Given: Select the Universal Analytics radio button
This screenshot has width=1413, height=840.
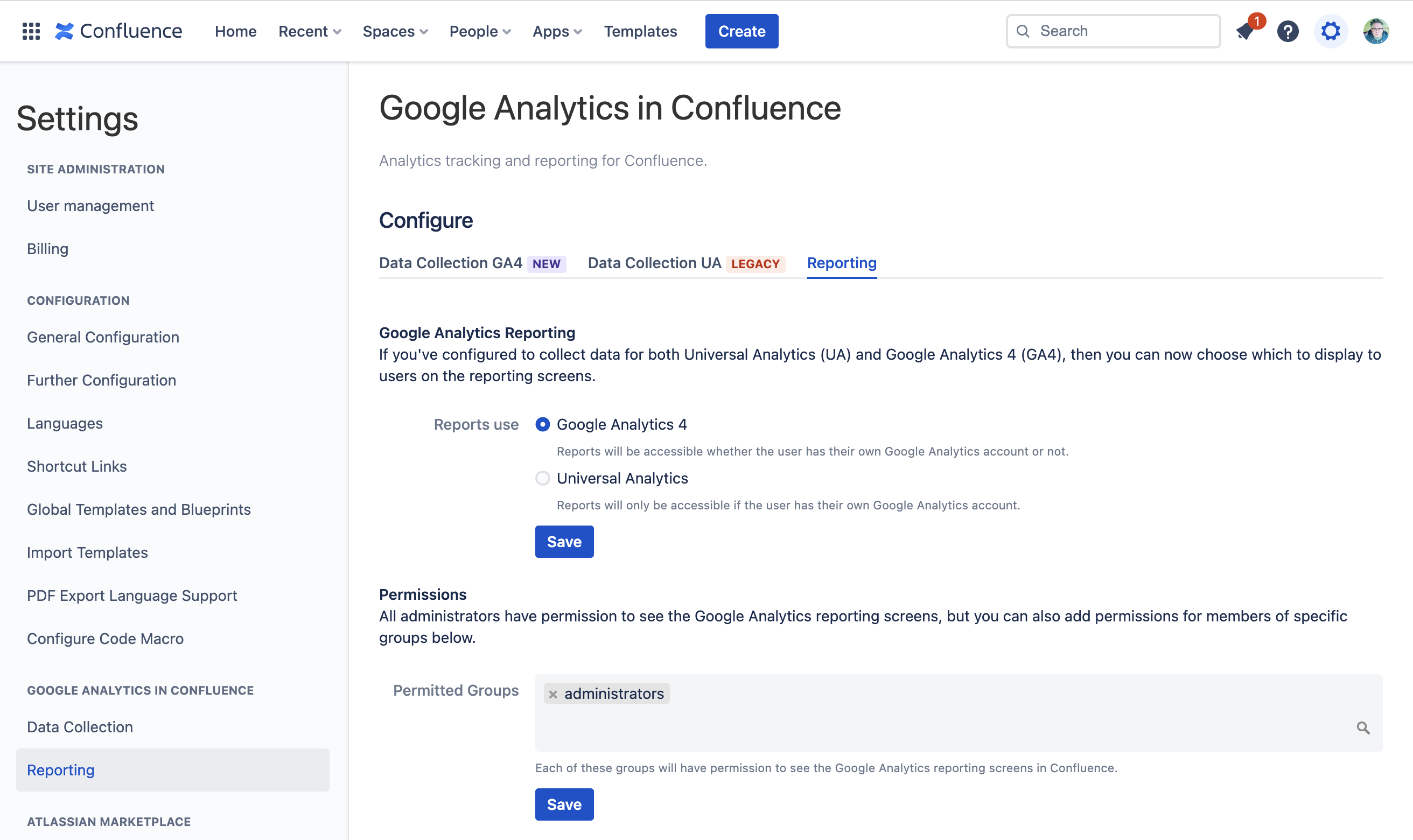Looking at the screenshot, I should coord(543,478).
